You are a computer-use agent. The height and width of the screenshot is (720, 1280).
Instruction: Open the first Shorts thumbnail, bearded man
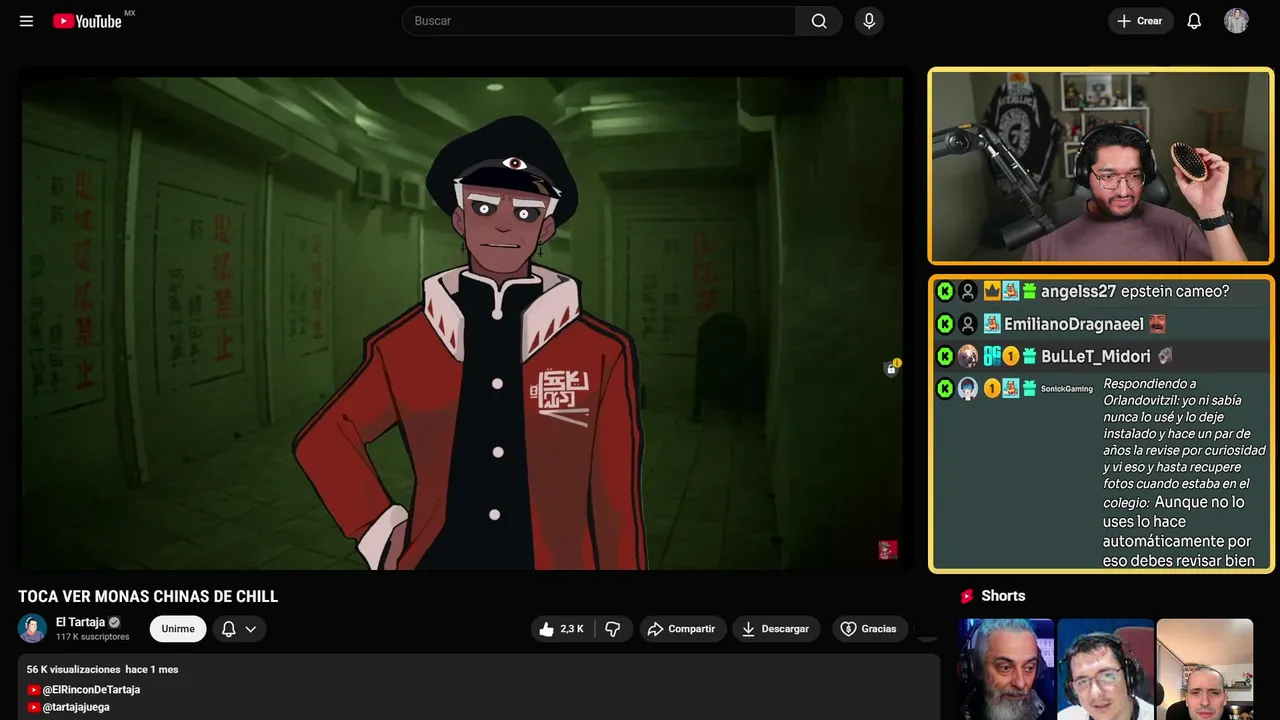(x=1006, y=669)
